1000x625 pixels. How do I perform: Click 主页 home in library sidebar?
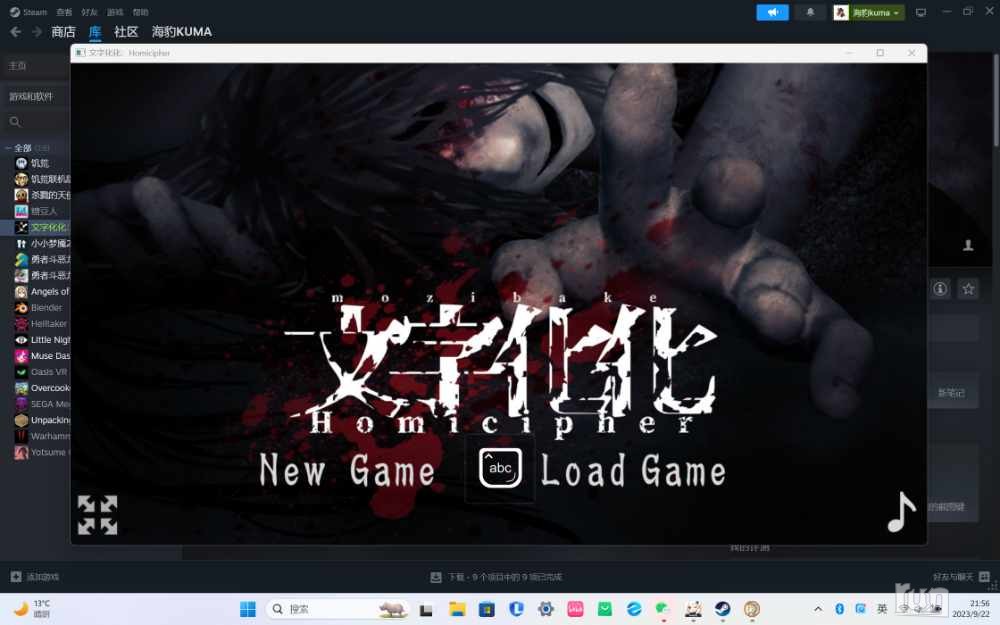click(17, 66)
